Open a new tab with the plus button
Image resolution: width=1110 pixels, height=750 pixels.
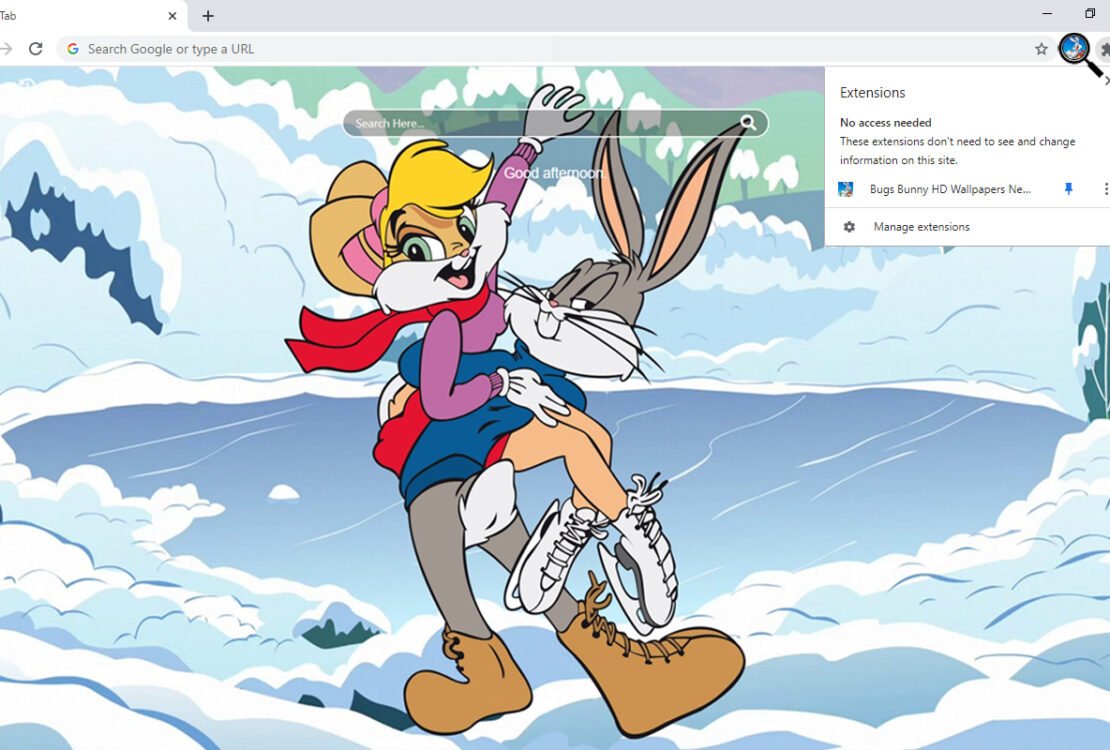(x=208, y=16)
